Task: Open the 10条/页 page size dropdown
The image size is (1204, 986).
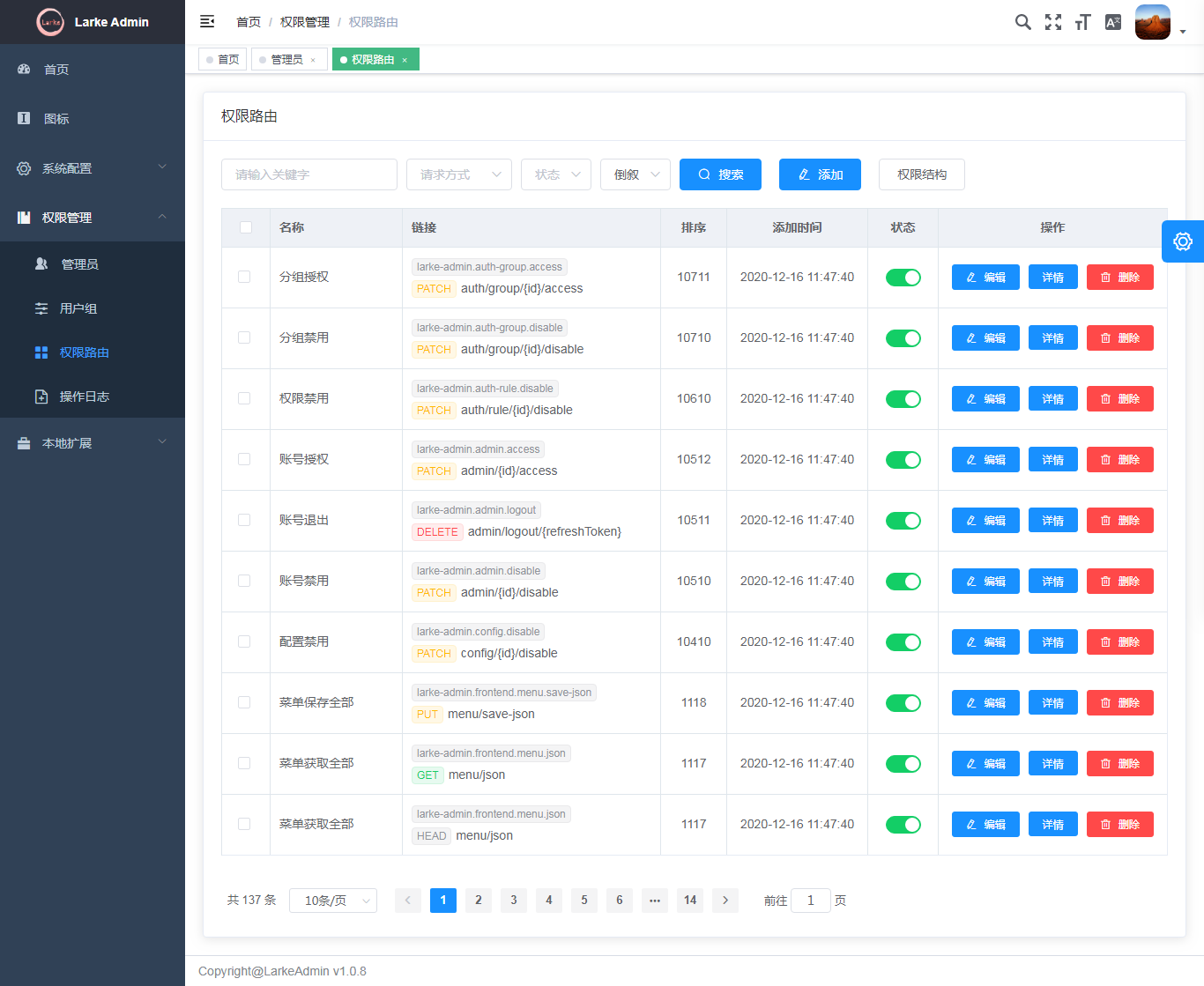Action: (333, 901)
